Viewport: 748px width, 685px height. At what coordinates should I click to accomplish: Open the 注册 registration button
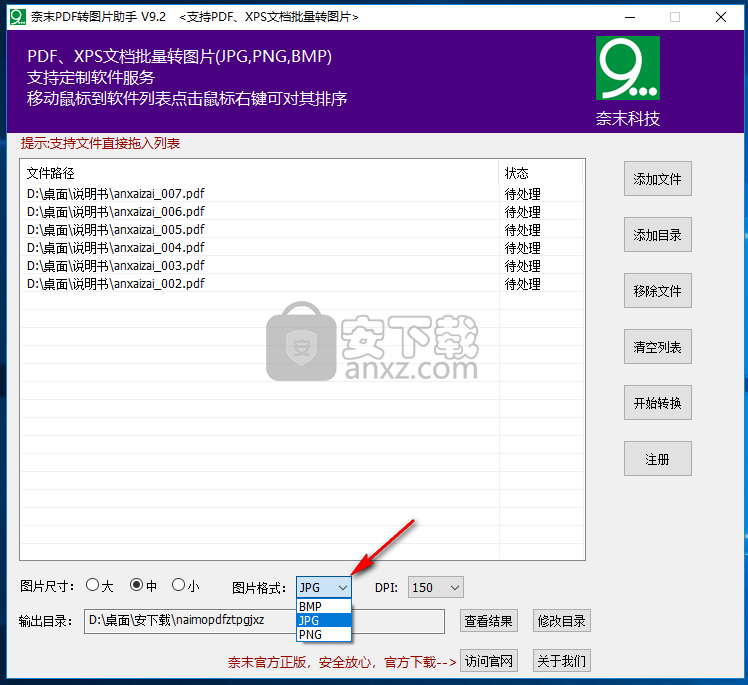point(657,459)
